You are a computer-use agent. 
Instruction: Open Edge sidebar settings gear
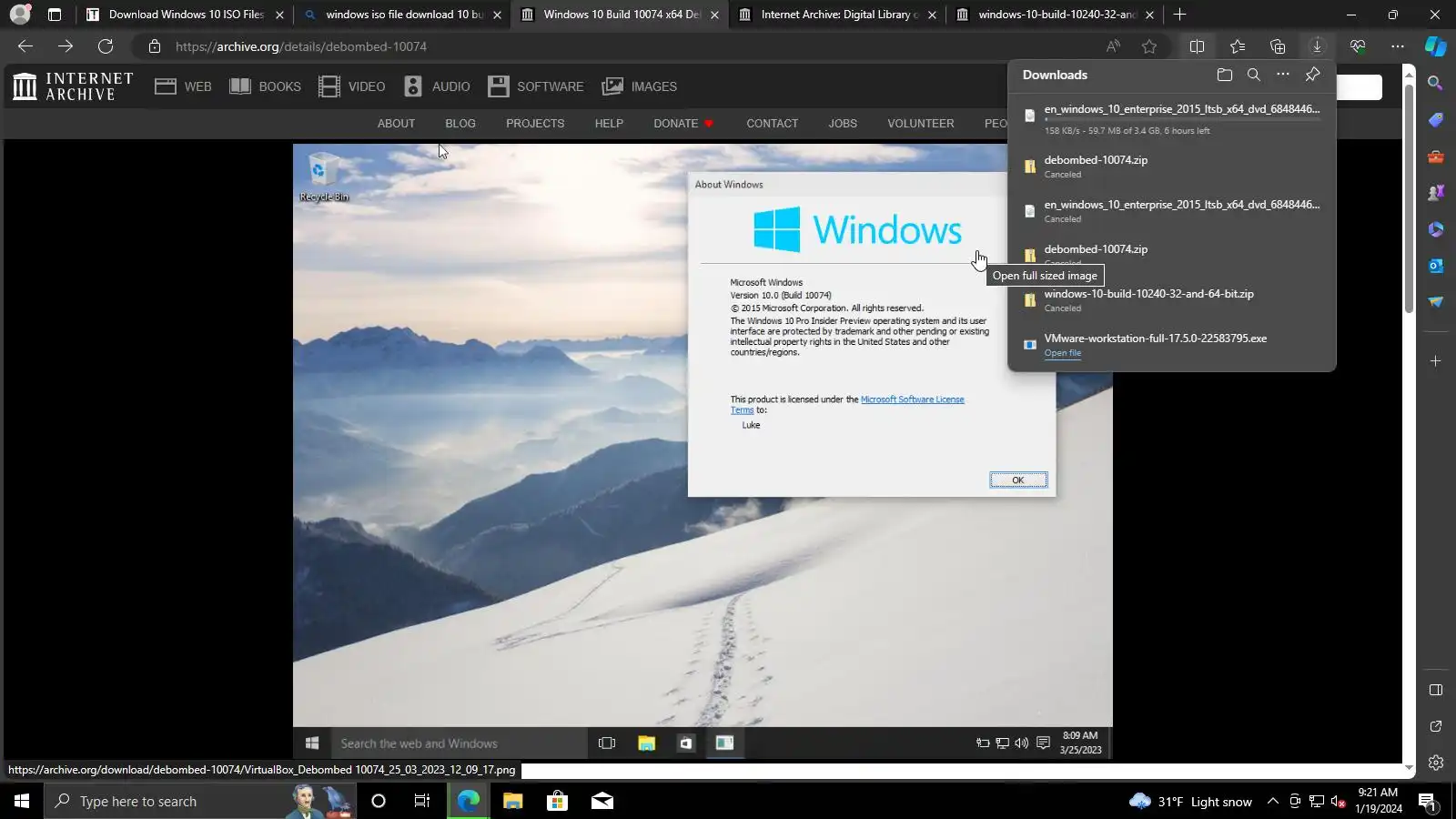tap(1436, 763)
